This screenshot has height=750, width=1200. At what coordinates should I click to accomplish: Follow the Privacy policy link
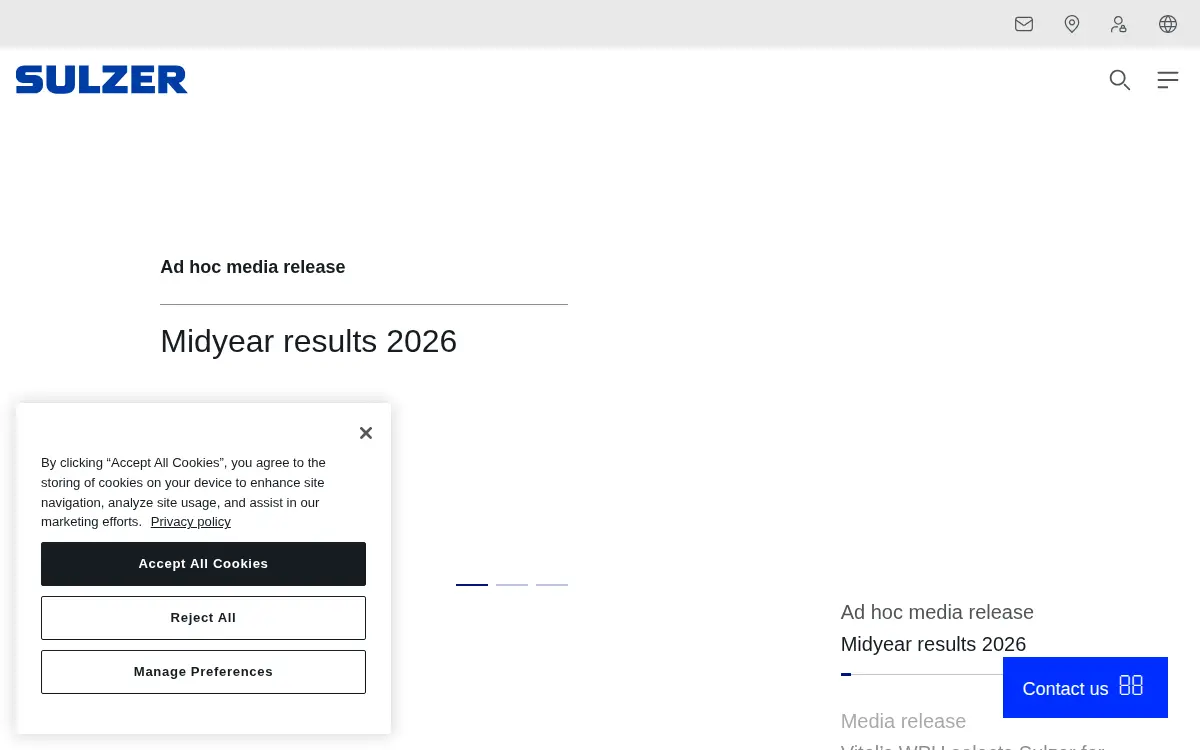coord(191,522)
